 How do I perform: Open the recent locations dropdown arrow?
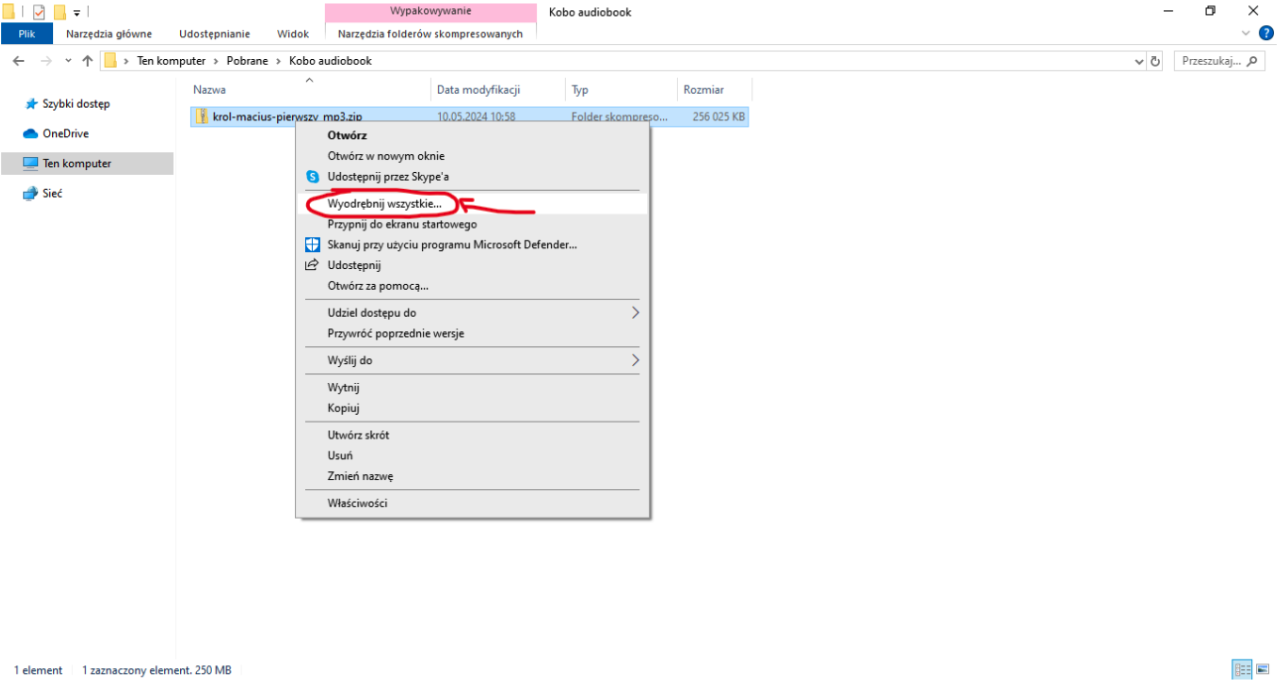[68, 61]
